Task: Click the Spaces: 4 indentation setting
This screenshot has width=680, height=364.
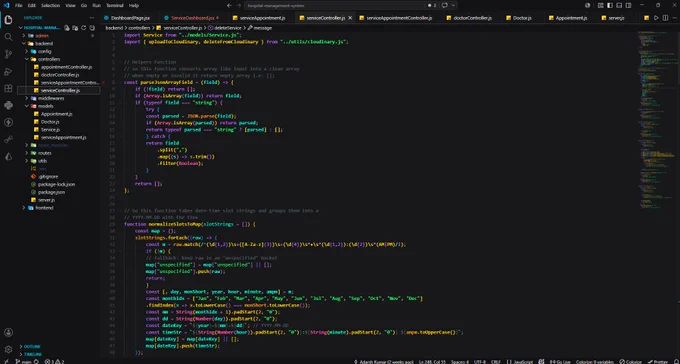Action: (x=460, y=361)
